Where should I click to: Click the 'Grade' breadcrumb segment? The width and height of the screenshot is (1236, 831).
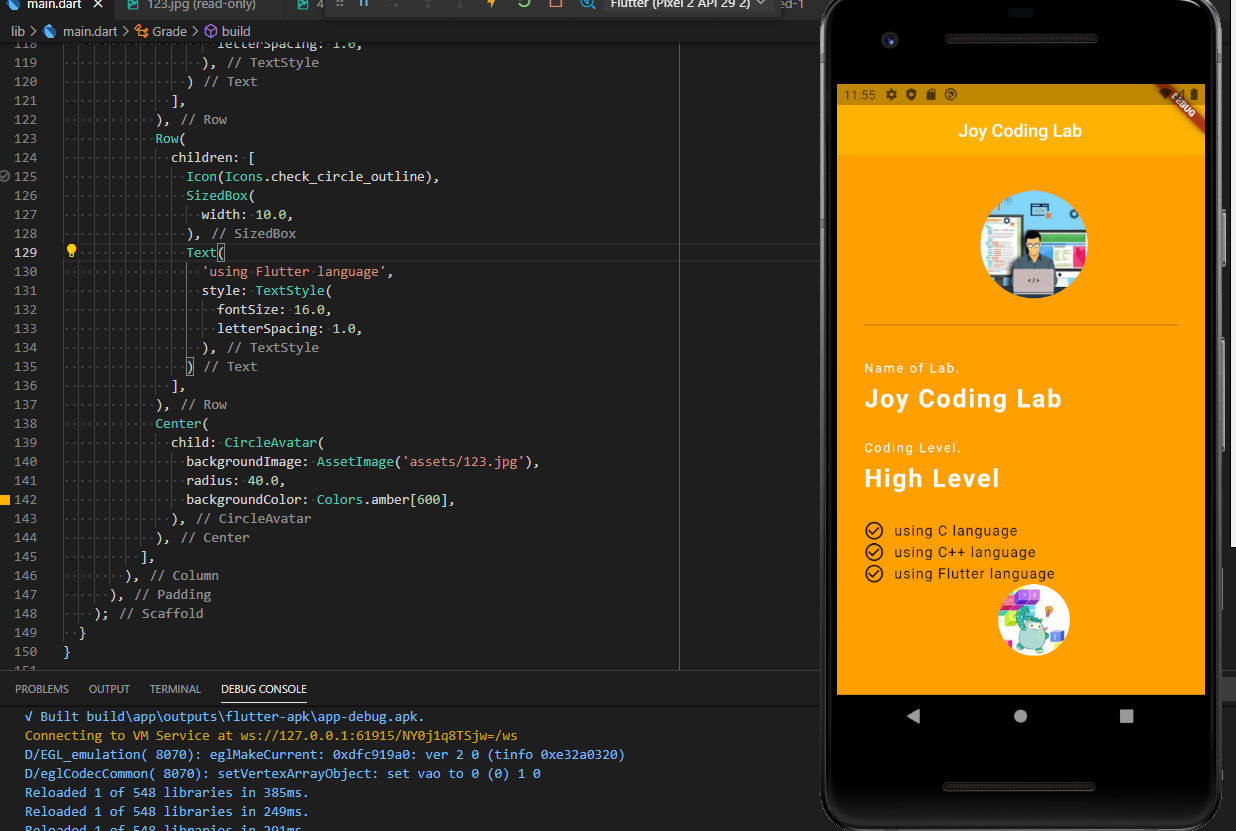click(169, 31)
